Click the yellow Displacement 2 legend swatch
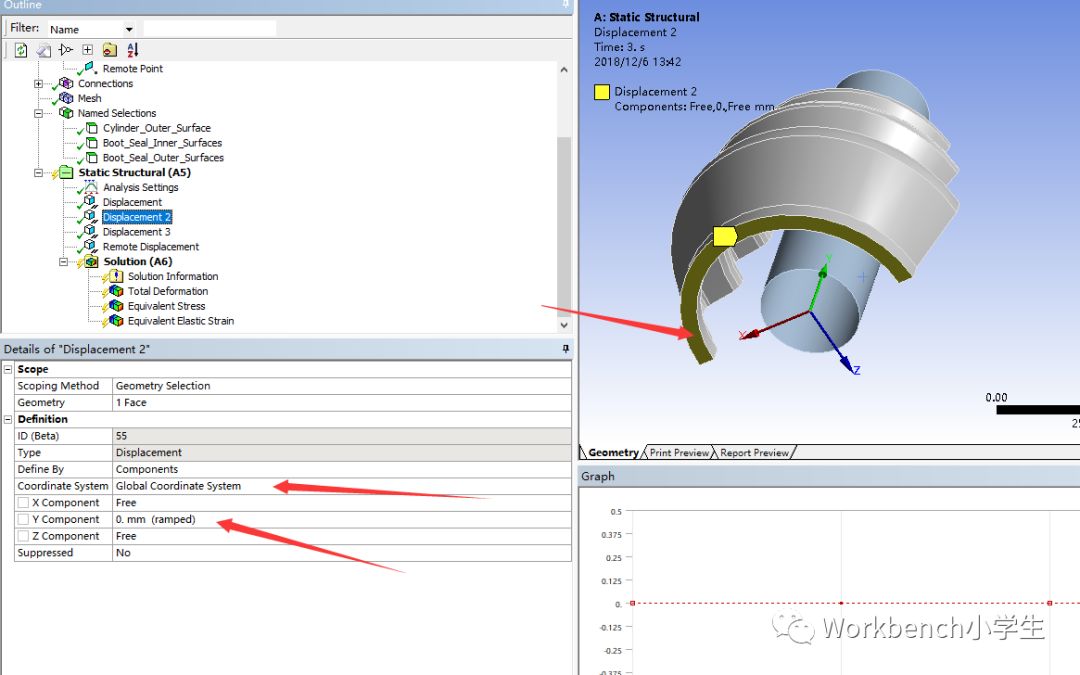Viewport: 1080px width, 675px height. 602,92
